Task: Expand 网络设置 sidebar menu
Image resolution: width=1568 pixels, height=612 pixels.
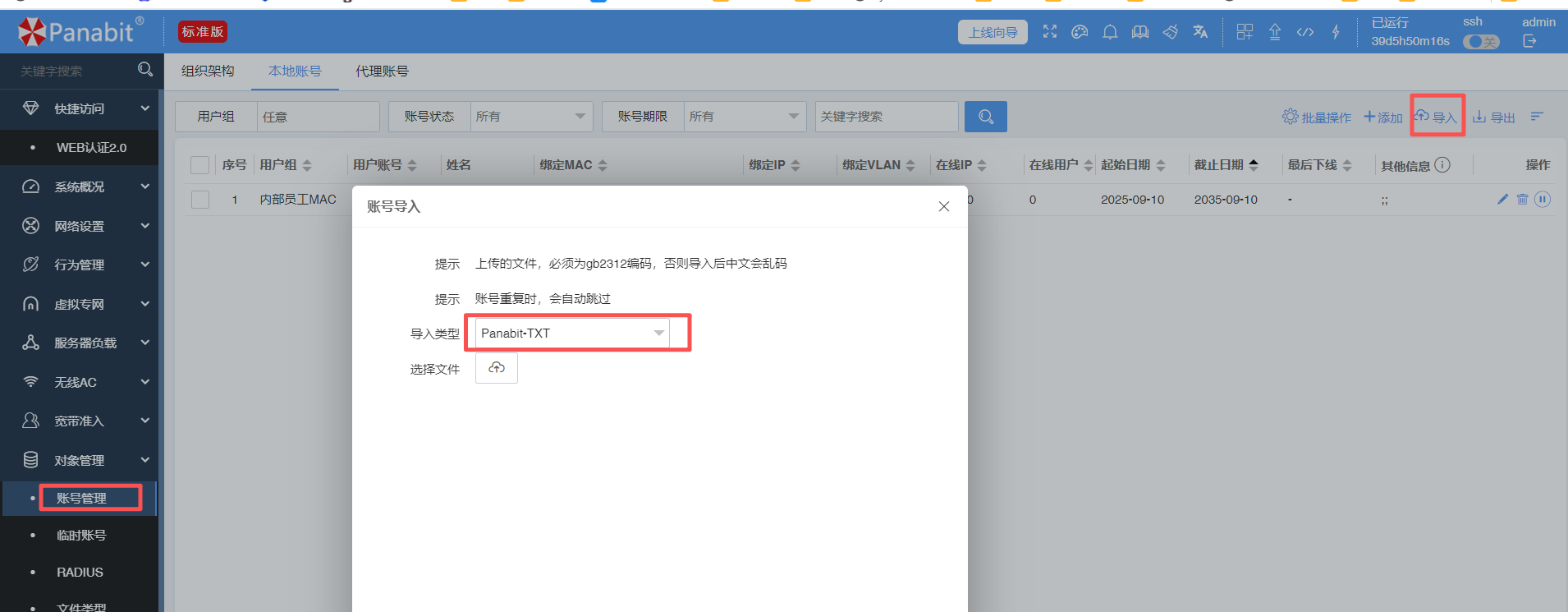Action: (79, 226)
